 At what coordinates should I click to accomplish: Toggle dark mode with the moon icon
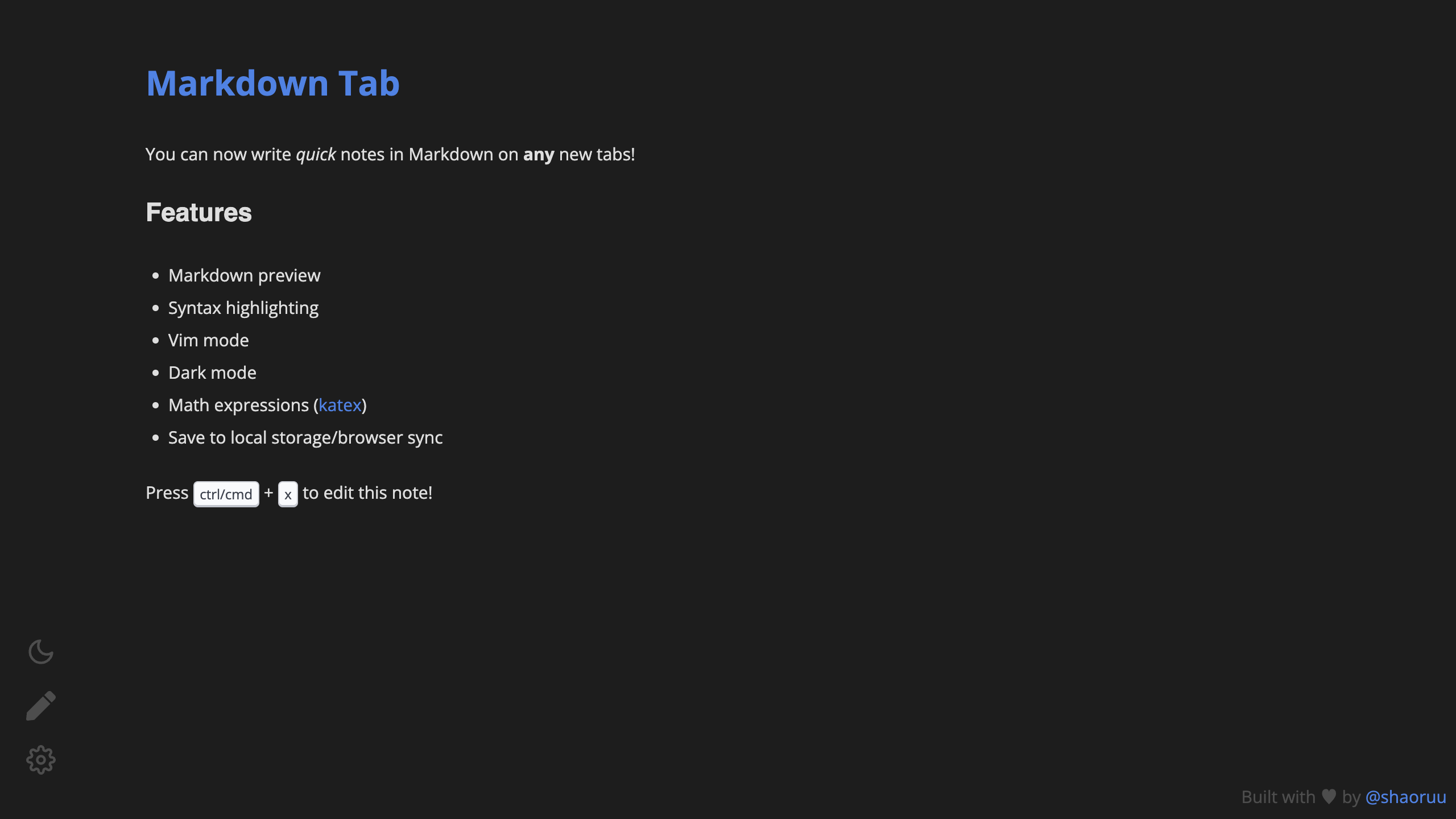tap(41, 652)
